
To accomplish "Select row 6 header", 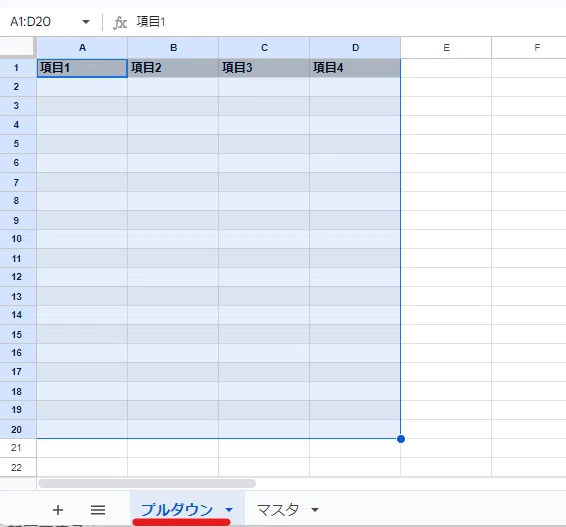I will click(x=18, y=163).
